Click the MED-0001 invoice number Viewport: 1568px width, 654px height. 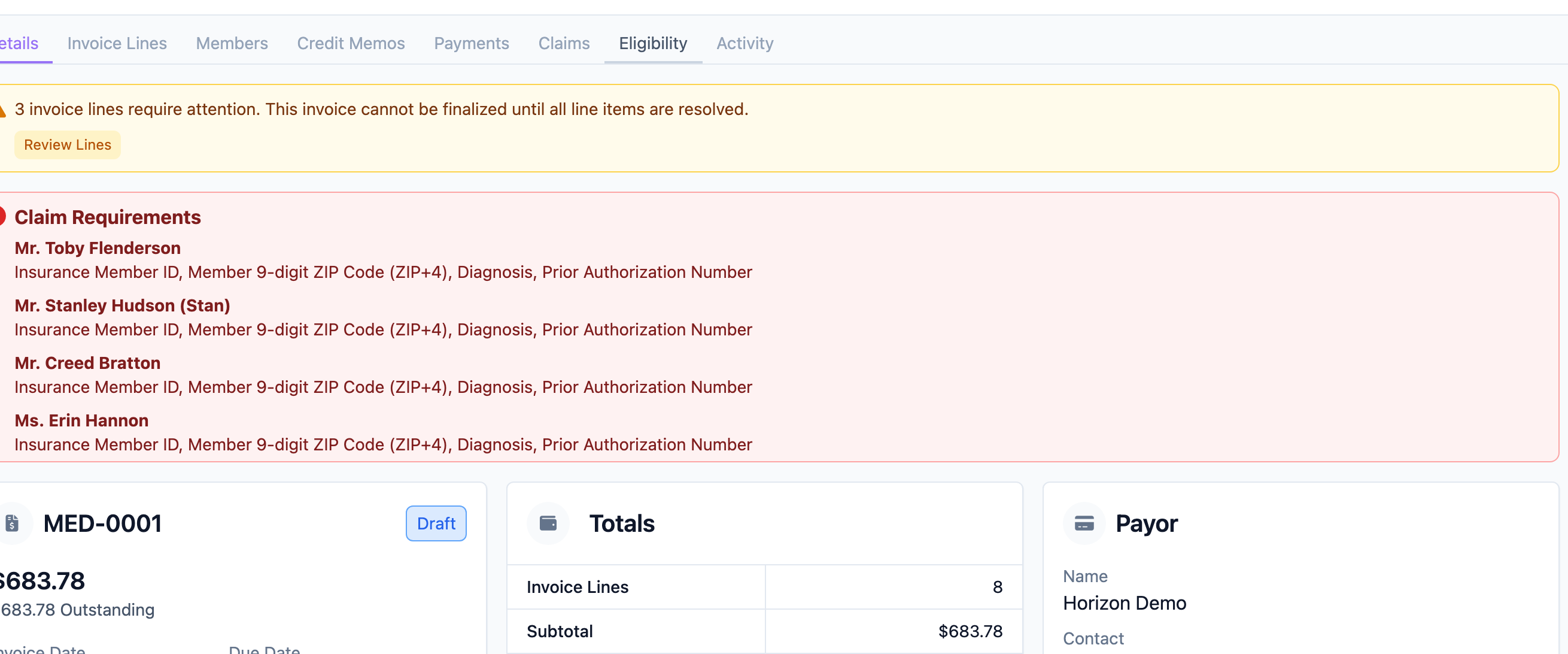pos(102,523)
